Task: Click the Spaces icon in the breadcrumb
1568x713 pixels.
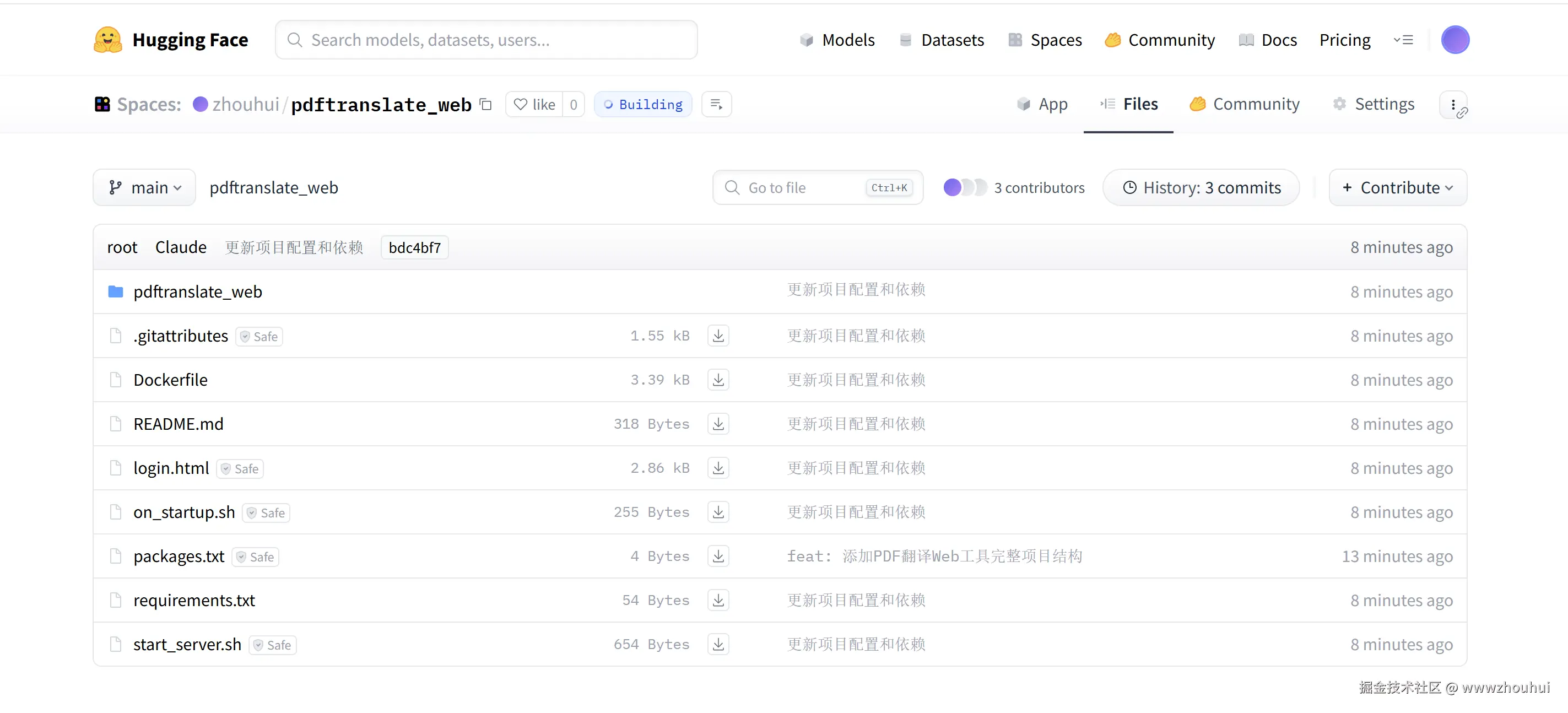Action: point(102,104)
